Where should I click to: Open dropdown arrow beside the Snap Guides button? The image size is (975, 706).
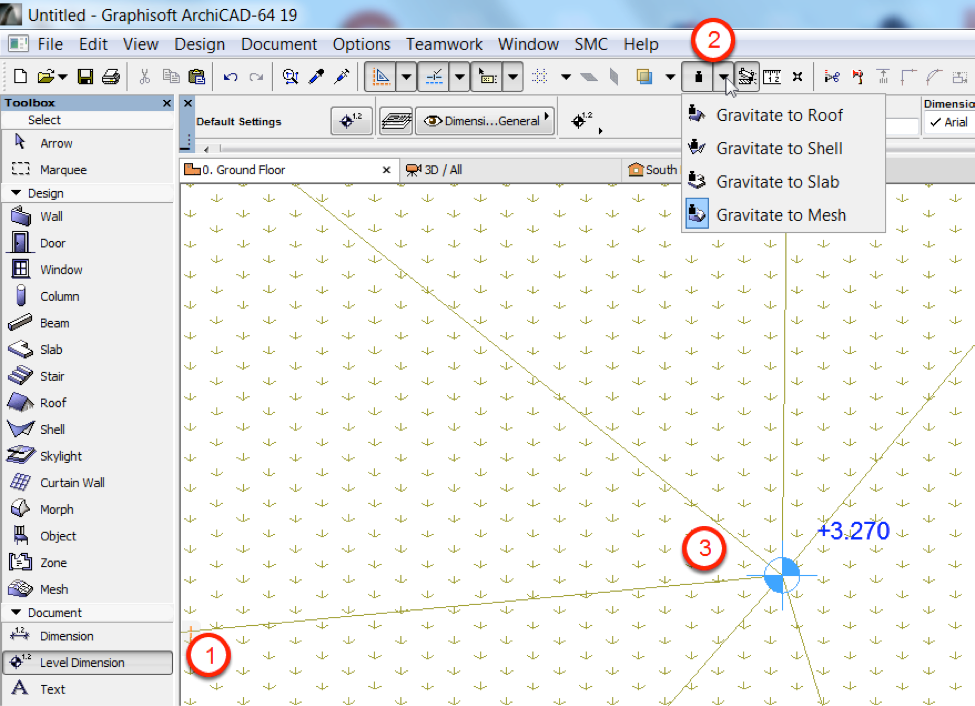460,77
